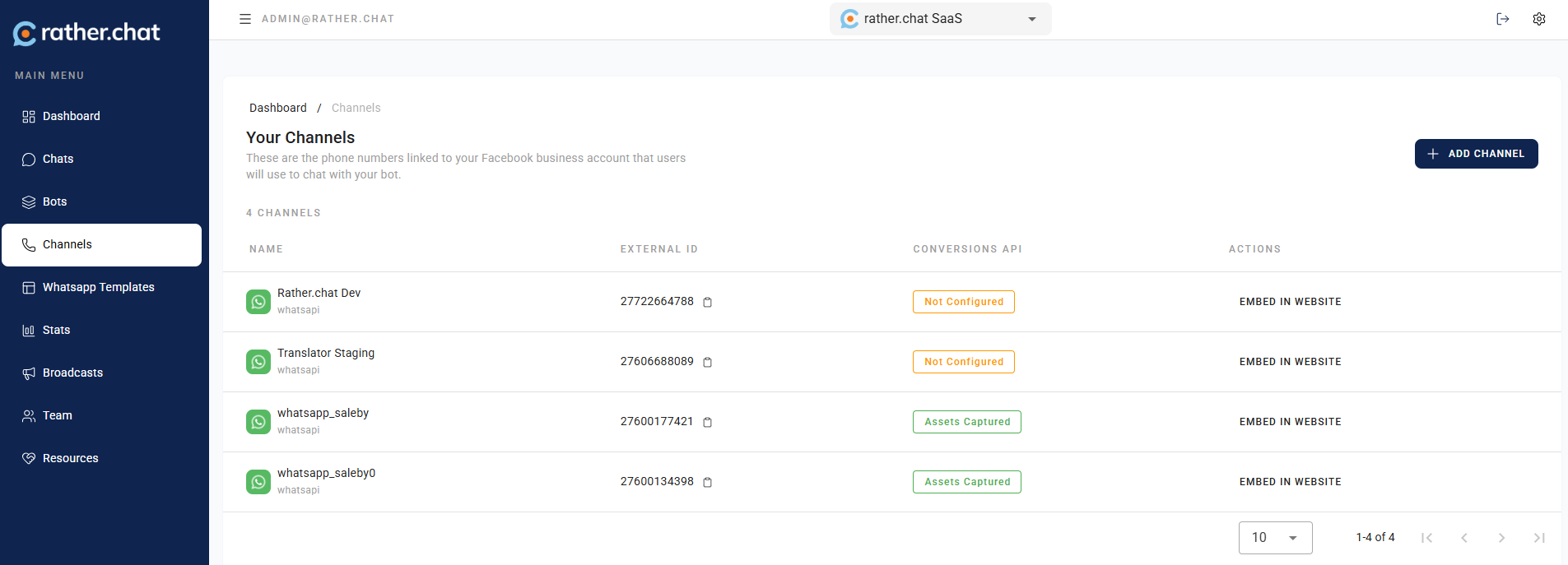Select the whatsapp_saleby channel name
1568x565 pixels.
tap(323, 413)
